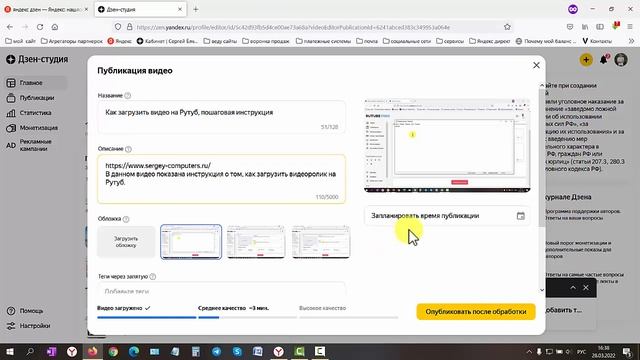Image resolution: width=640 pixels, height=360 pixels.
Task: Show more bookmarks with double chevron
Action: click(x=631, y=41)
